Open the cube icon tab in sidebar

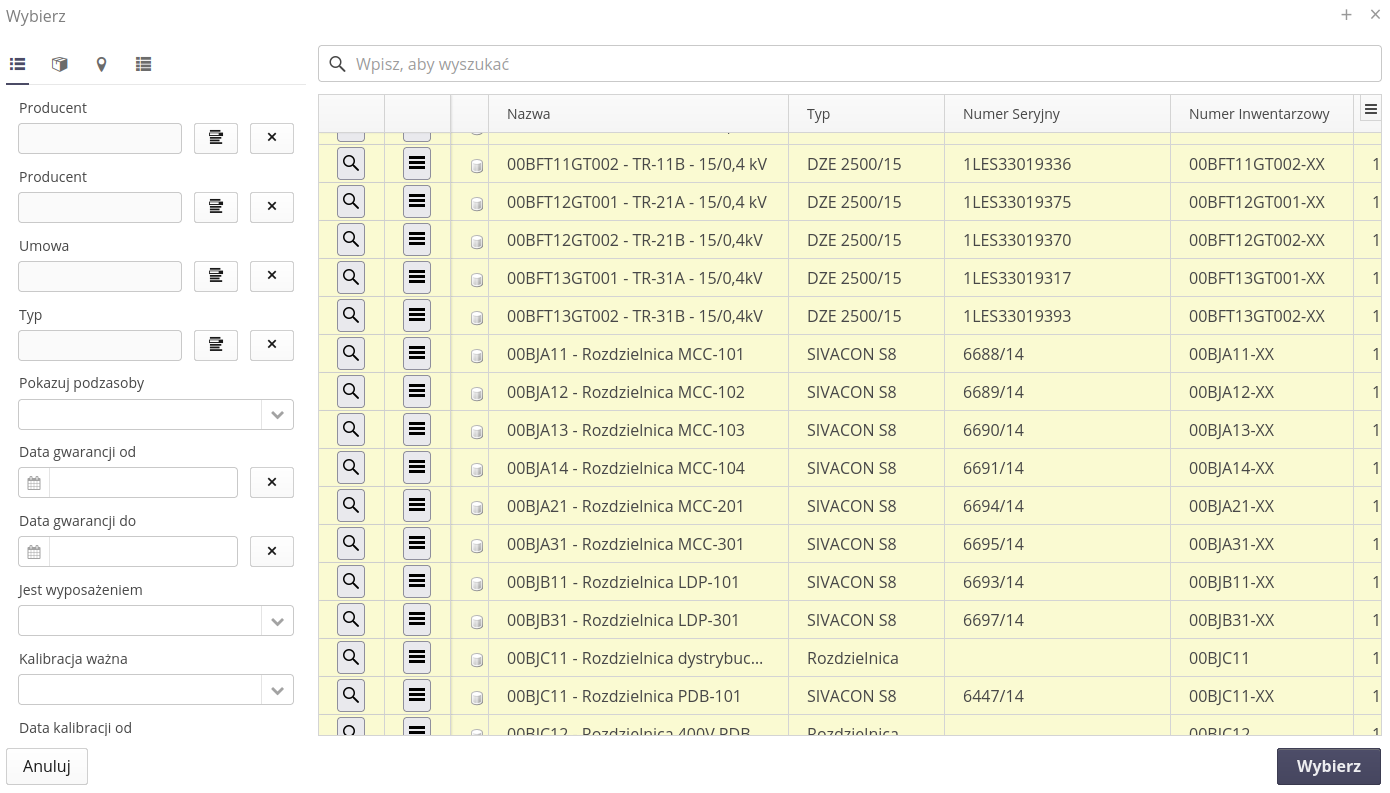[x=60, y=64]
